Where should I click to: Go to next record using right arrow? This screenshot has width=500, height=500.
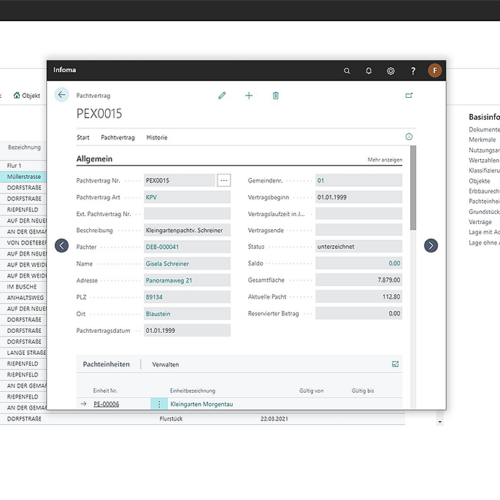431,246
